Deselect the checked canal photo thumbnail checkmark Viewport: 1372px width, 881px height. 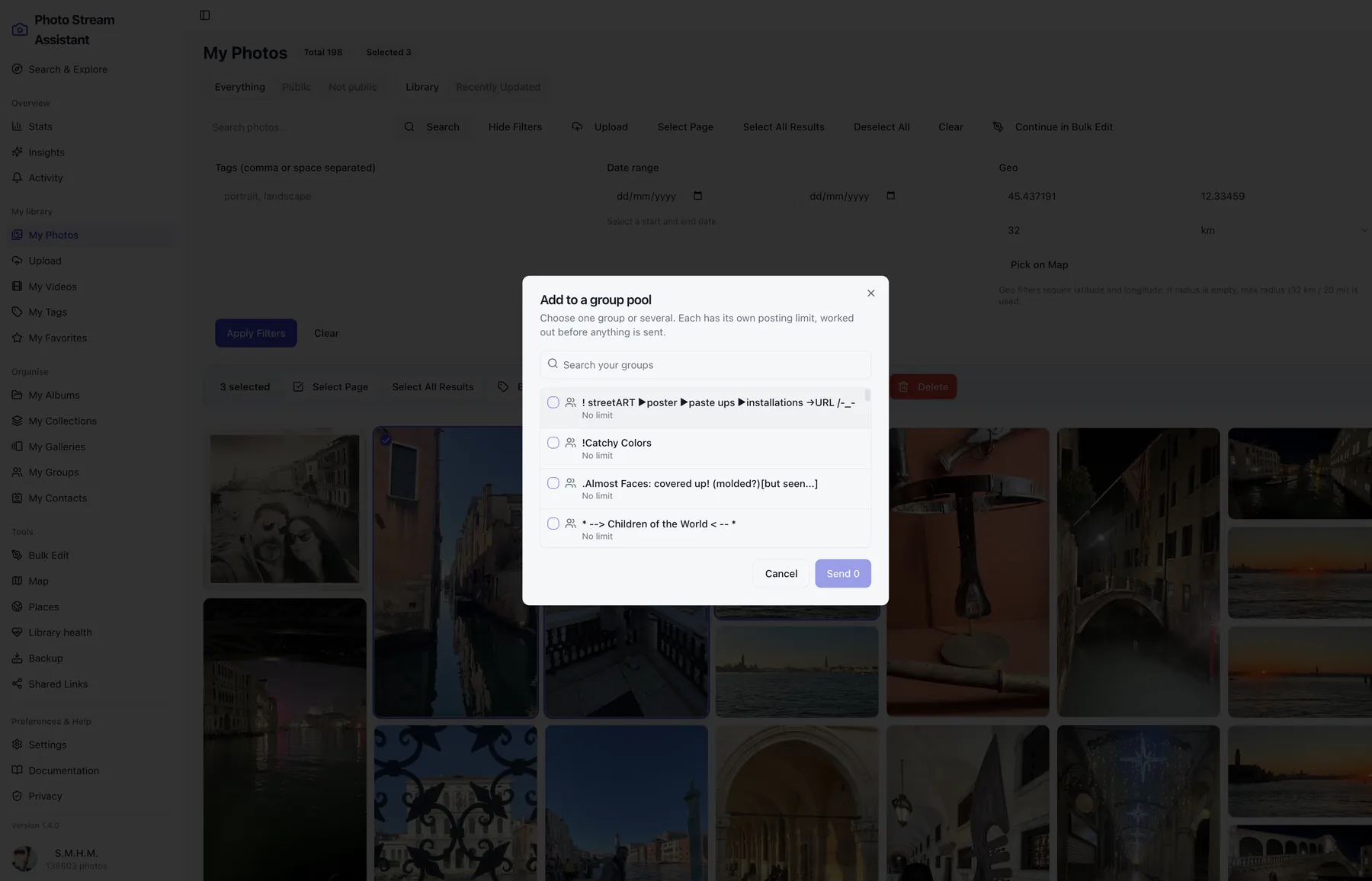(386, 439)
